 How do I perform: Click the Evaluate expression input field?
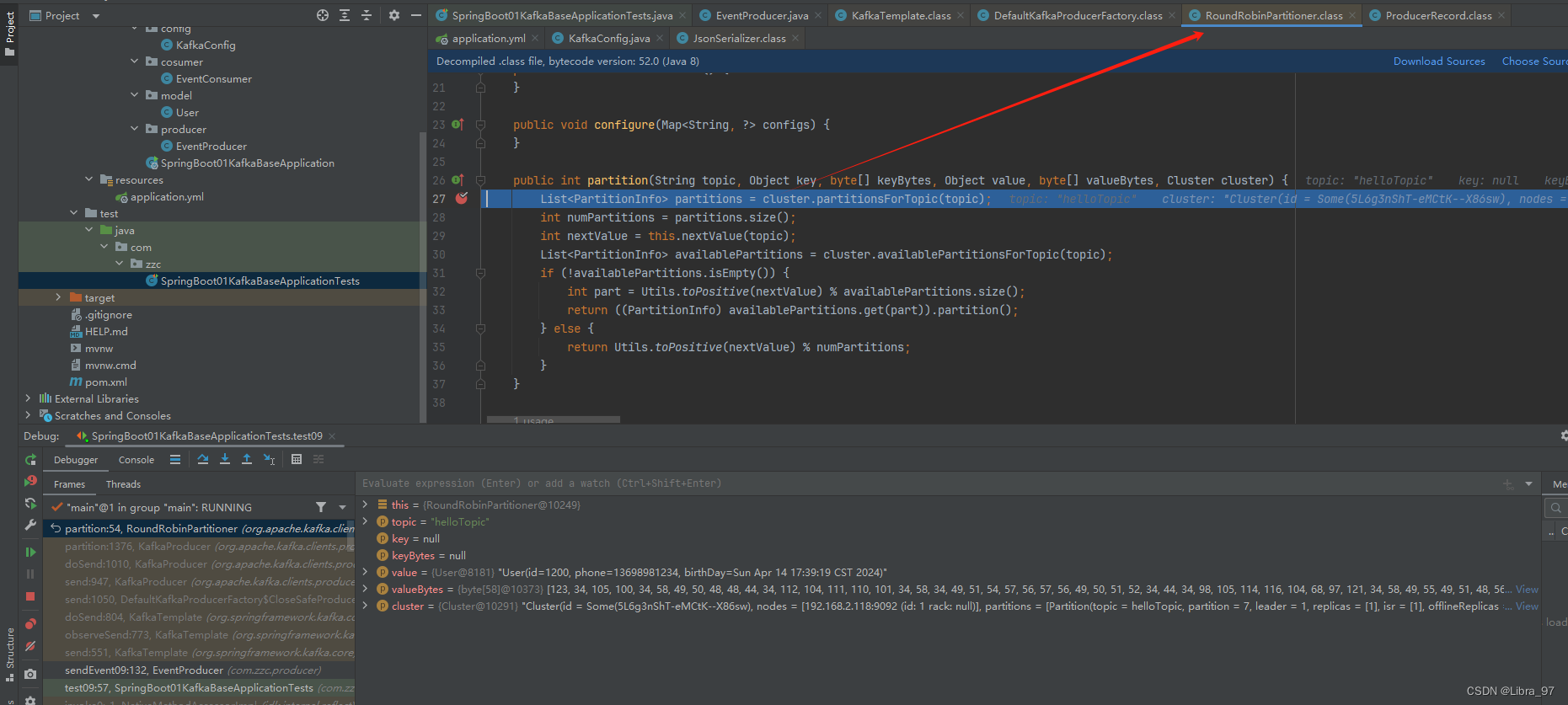(x=927, y=483)
